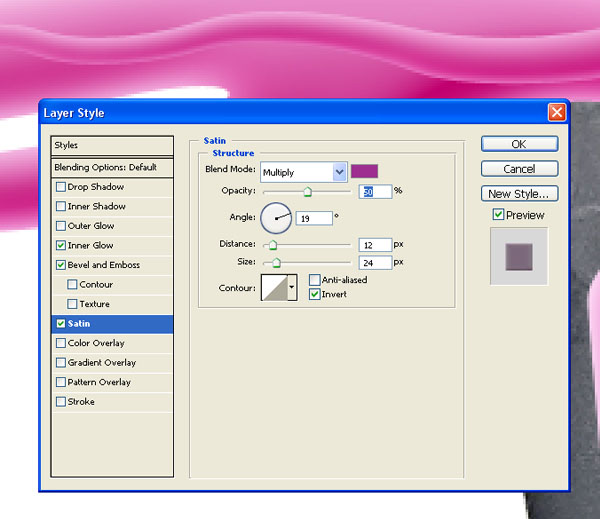Image resolution: width=600 pixels, height=519 pixels.
Task: Open the Contour curve thumbnail editor
Action: [274, 287]
